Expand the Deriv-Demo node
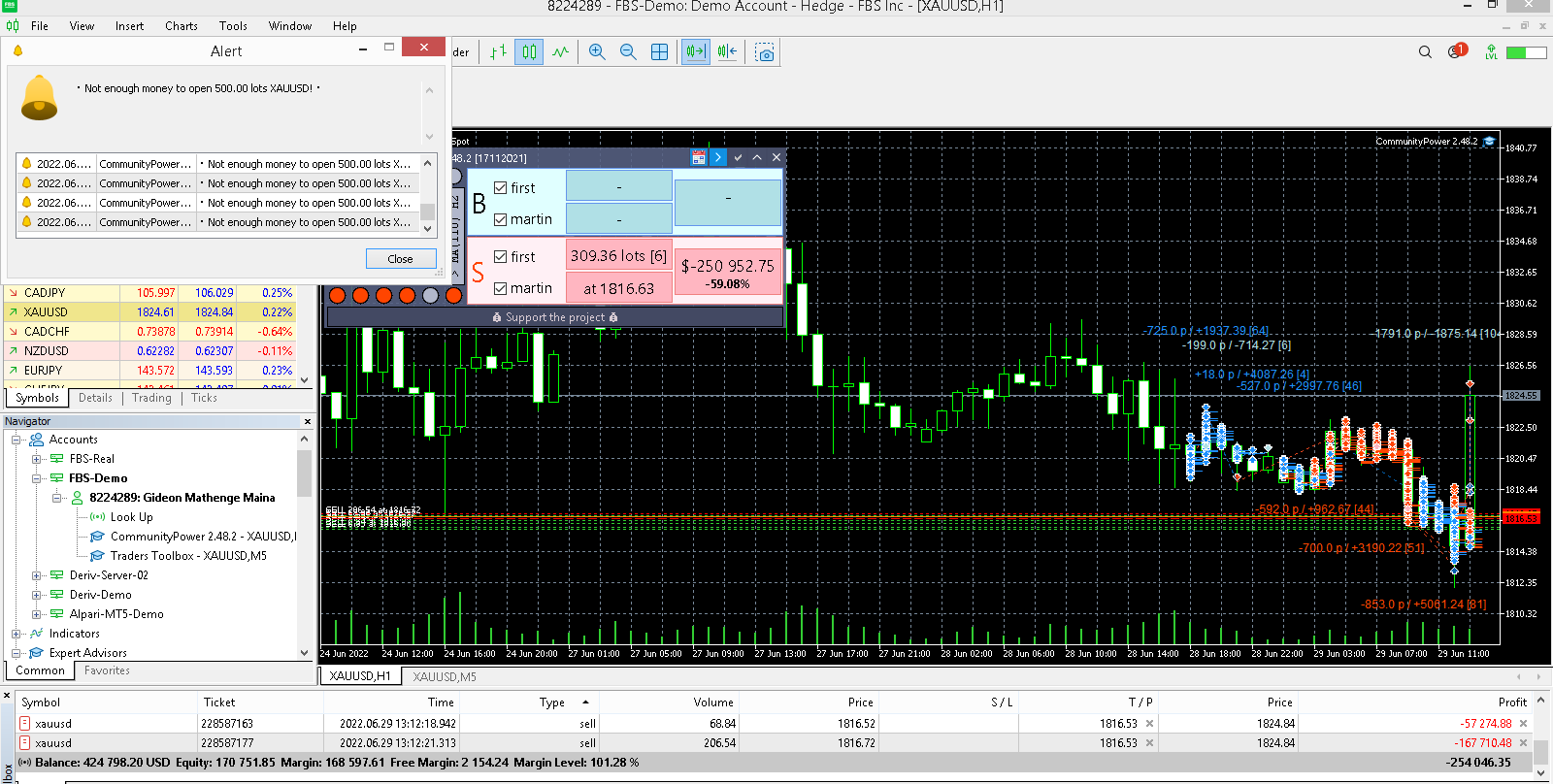The image size is (1553, 784). point(37,595)
